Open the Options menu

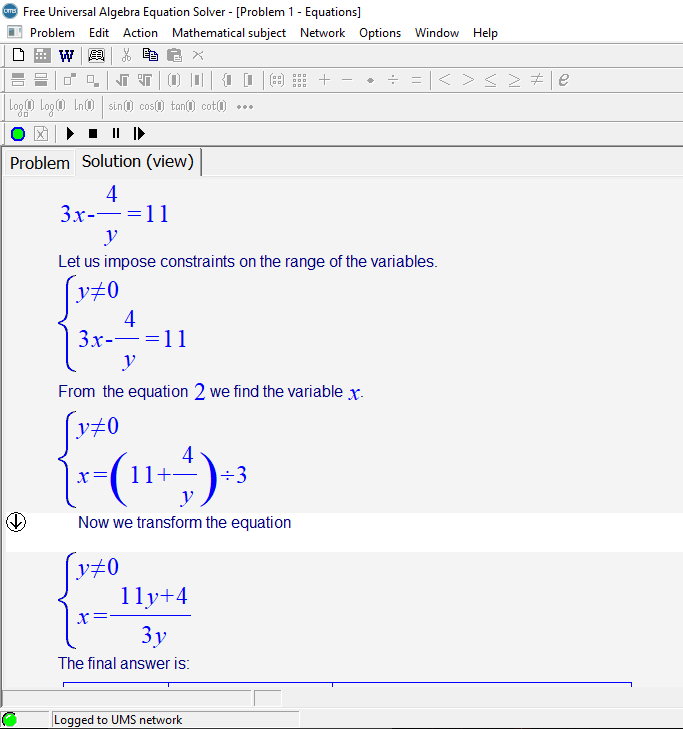[x=380, y=33]
